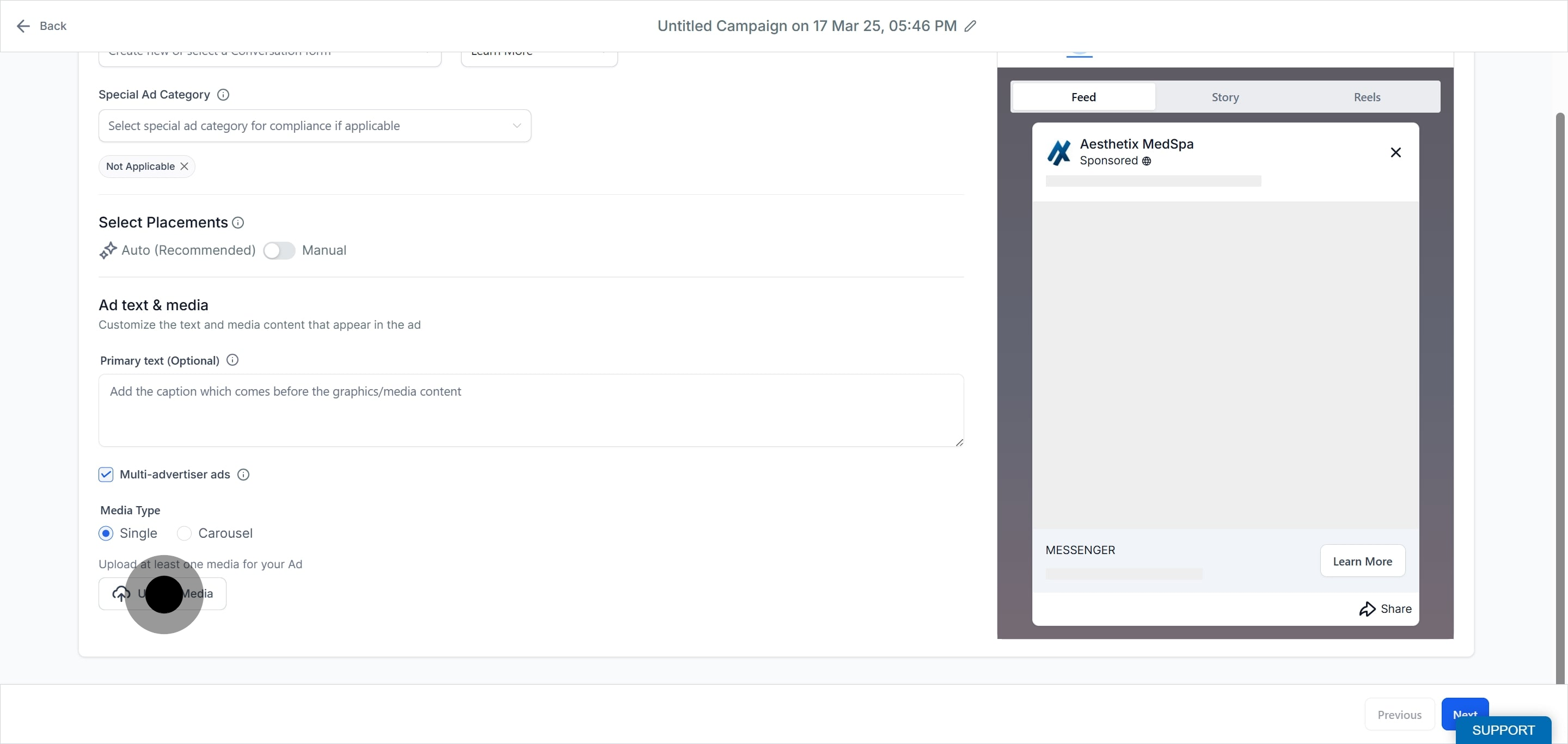
Task: Open the Special Ad Category info icon
Action: click(223, 95)
